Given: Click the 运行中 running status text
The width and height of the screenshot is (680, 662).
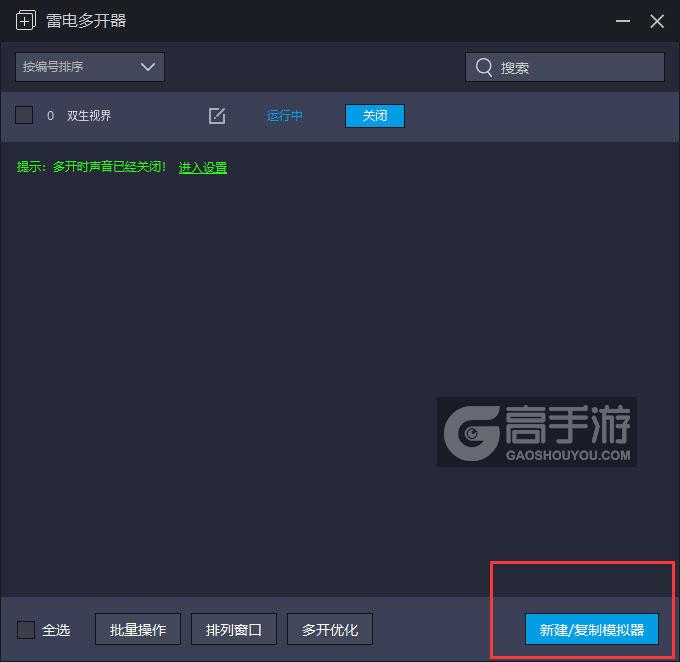Looking at the screenshot, I should point(284,116).
